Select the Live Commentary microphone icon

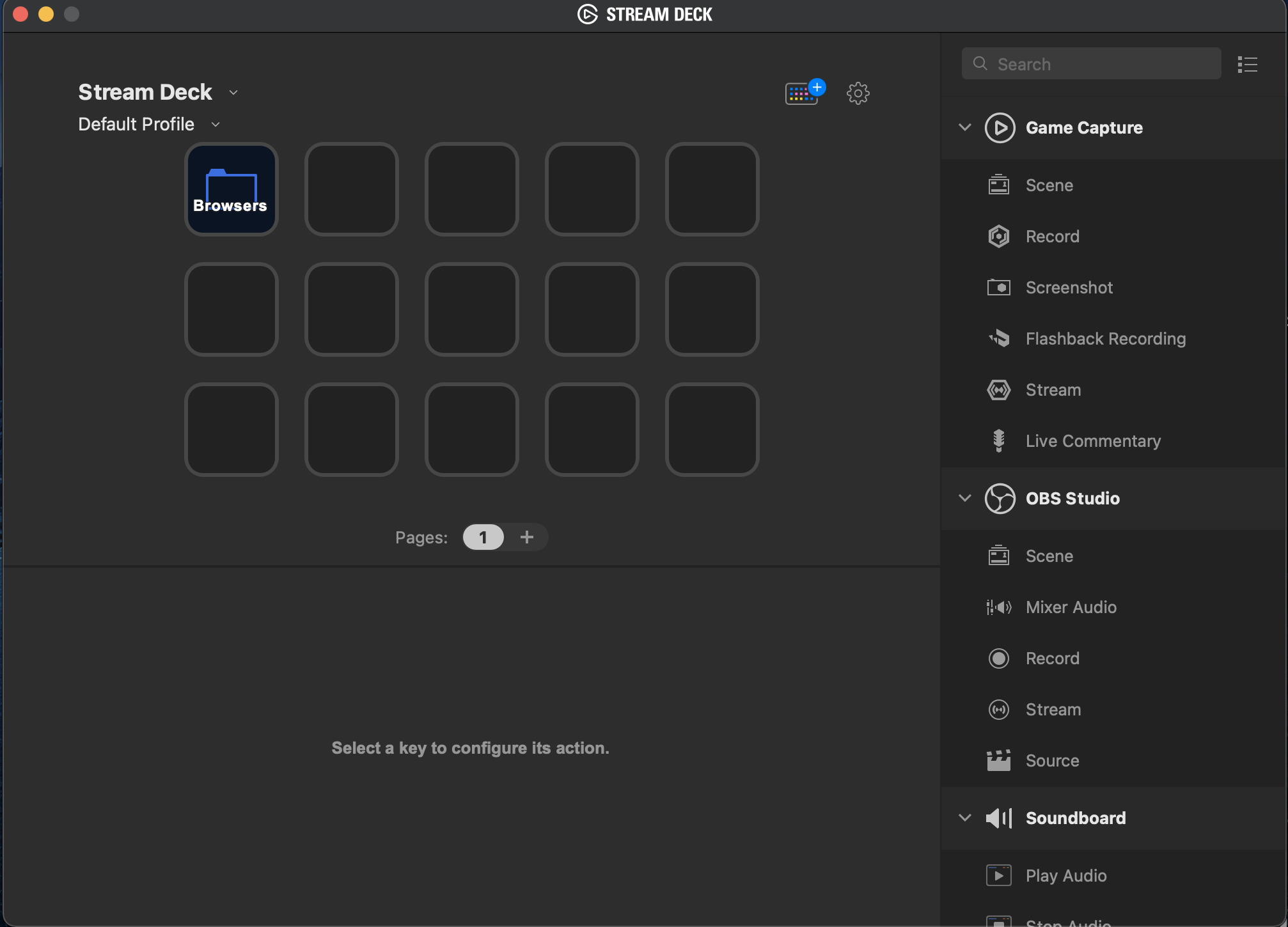(x=998, y=441)
